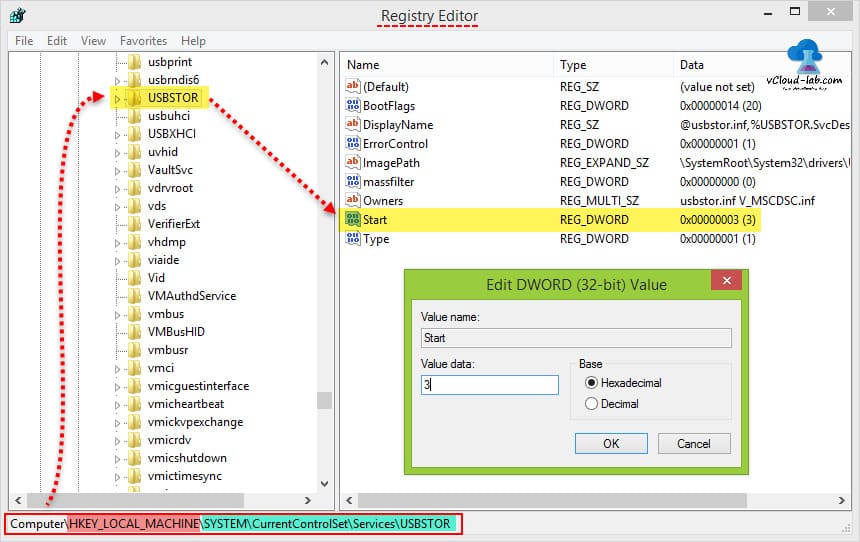Cancel the Edit DWORD dialog
Viewport: 860px width, 542px height.
click(x=694, y=443)
